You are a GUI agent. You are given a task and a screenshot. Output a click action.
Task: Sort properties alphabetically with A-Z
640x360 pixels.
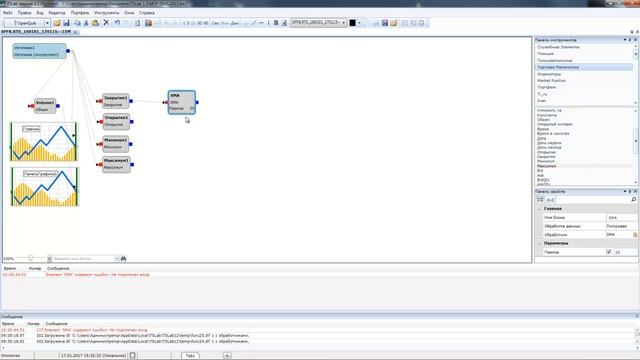pos(550,200)
